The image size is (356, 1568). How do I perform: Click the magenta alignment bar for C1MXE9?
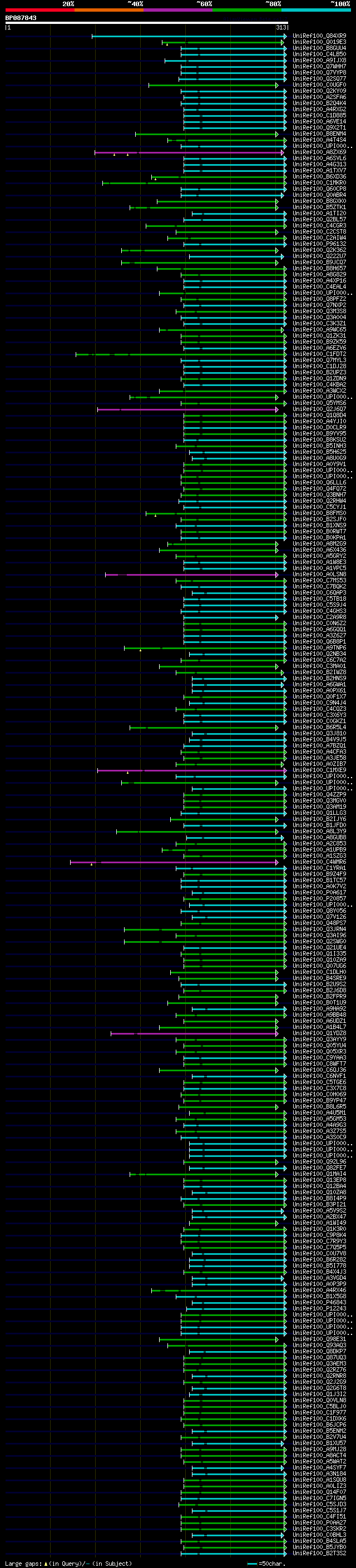click(x=192, y=770)
